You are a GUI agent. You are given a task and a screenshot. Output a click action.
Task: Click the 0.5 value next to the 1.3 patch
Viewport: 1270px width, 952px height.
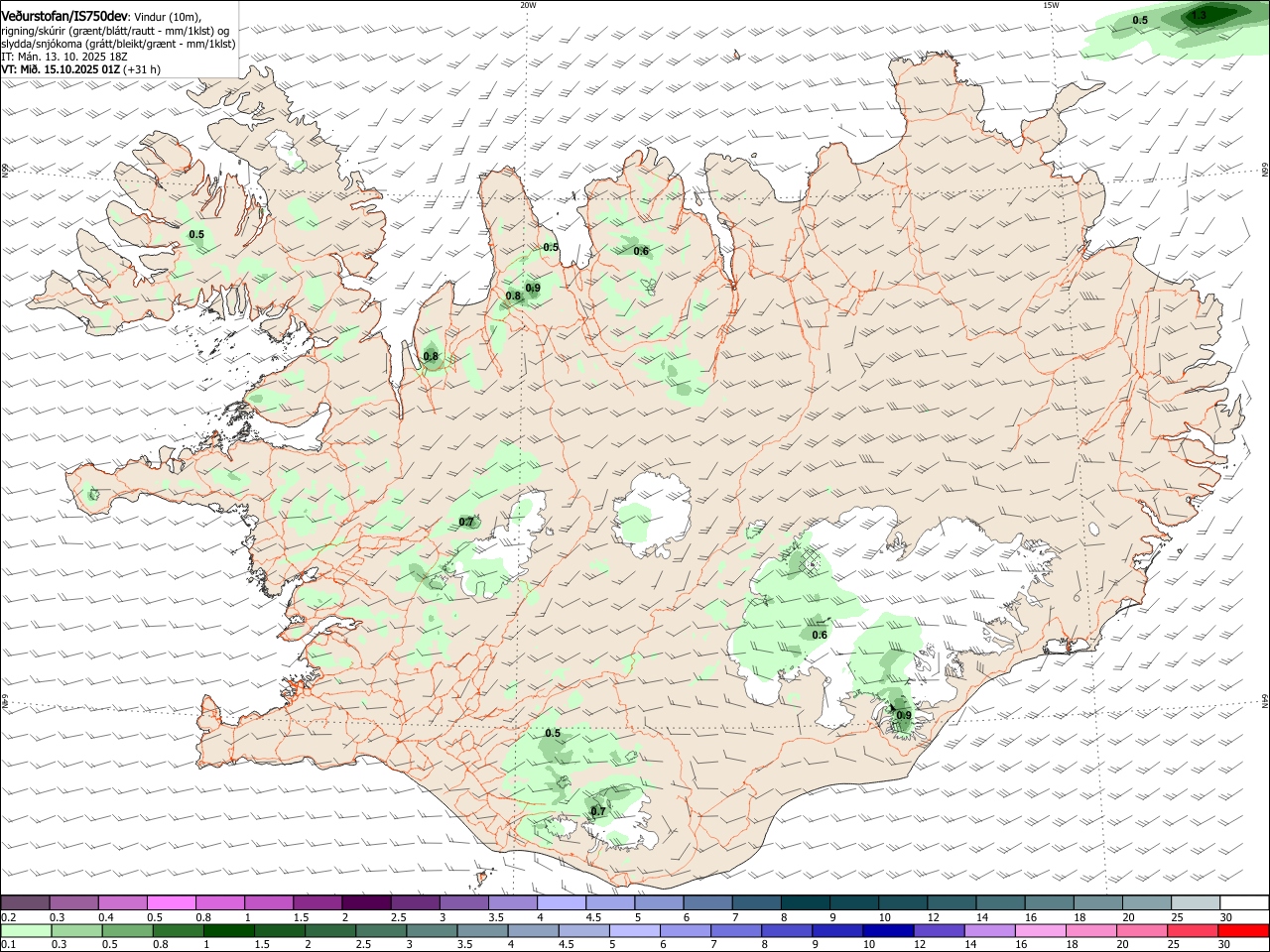[x=1140, y=20]
